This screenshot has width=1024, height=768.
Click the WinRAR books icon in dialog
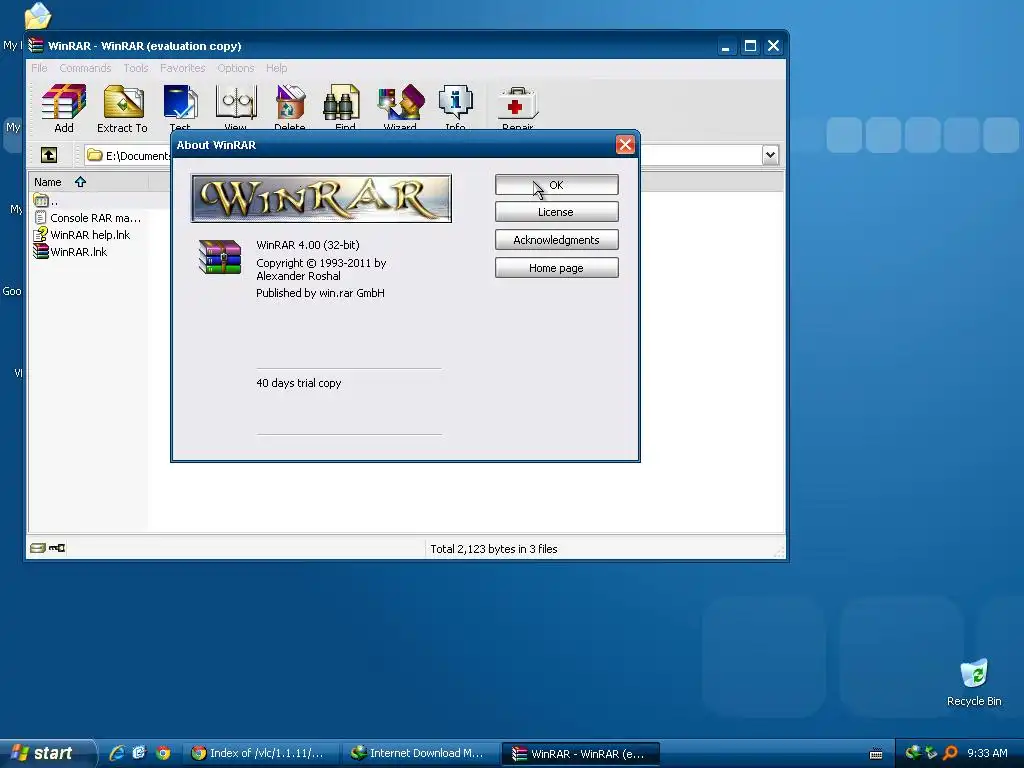(220, 257)
